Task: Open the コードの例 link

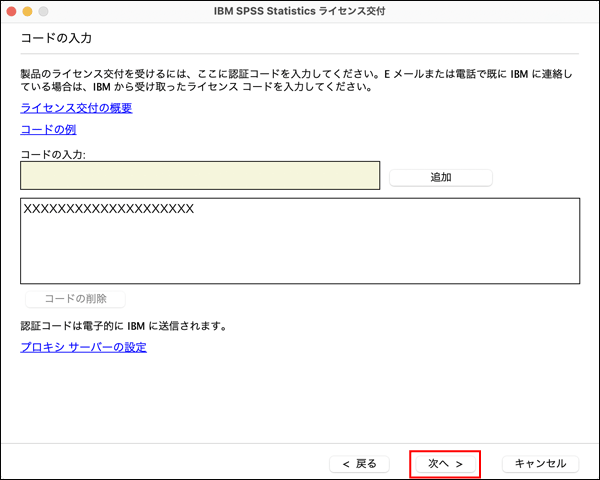Action: coord(48,129)
